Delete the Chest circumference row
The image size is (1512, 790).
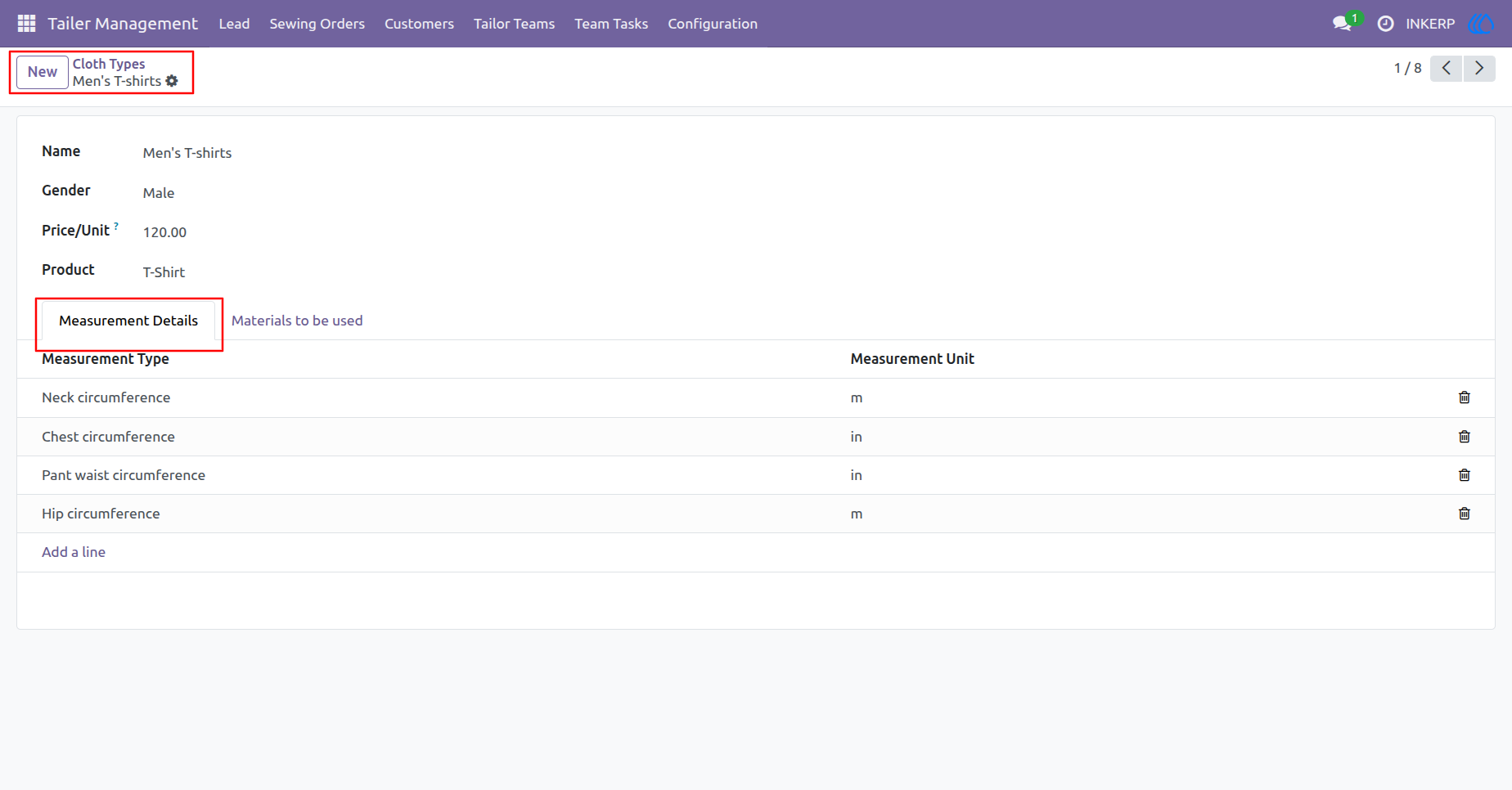tap(1465, 437)
